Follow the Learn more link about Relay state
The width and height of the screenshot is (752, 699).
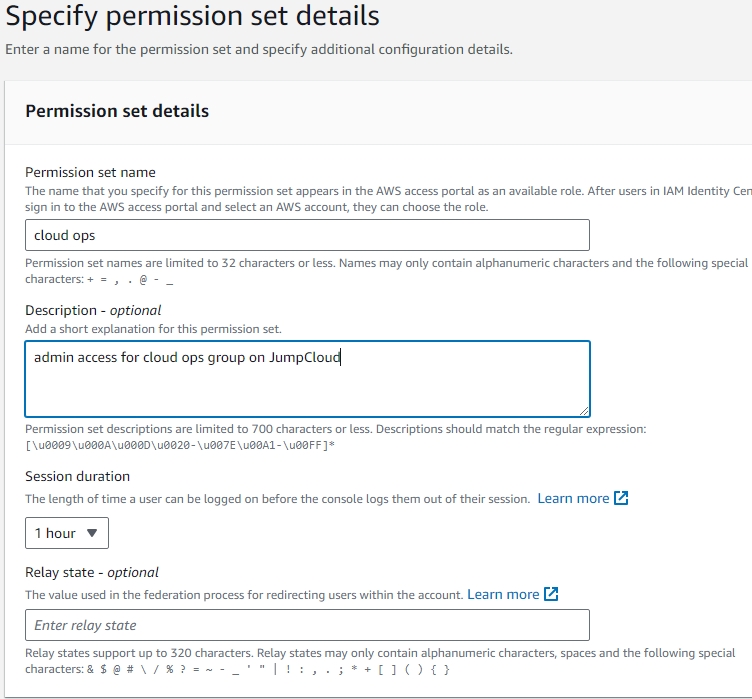click(x=503, y=594)
